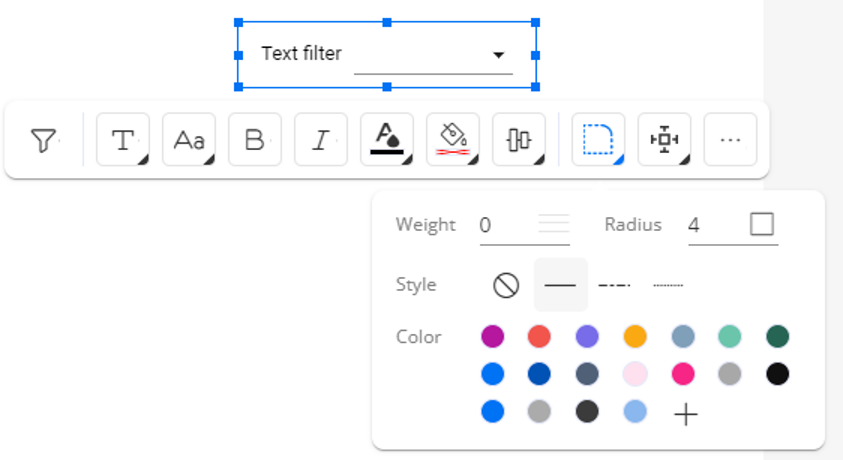
Task: Open the font family T tool
Action: (123, 140)
